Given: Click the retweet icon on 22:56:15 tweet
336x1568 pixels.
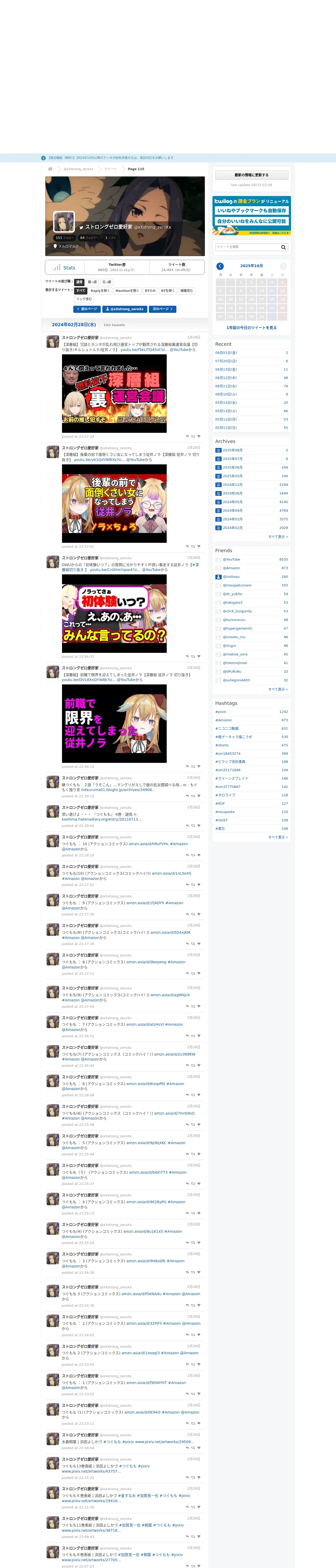Looking at the screenshot, I should point(193,766).
